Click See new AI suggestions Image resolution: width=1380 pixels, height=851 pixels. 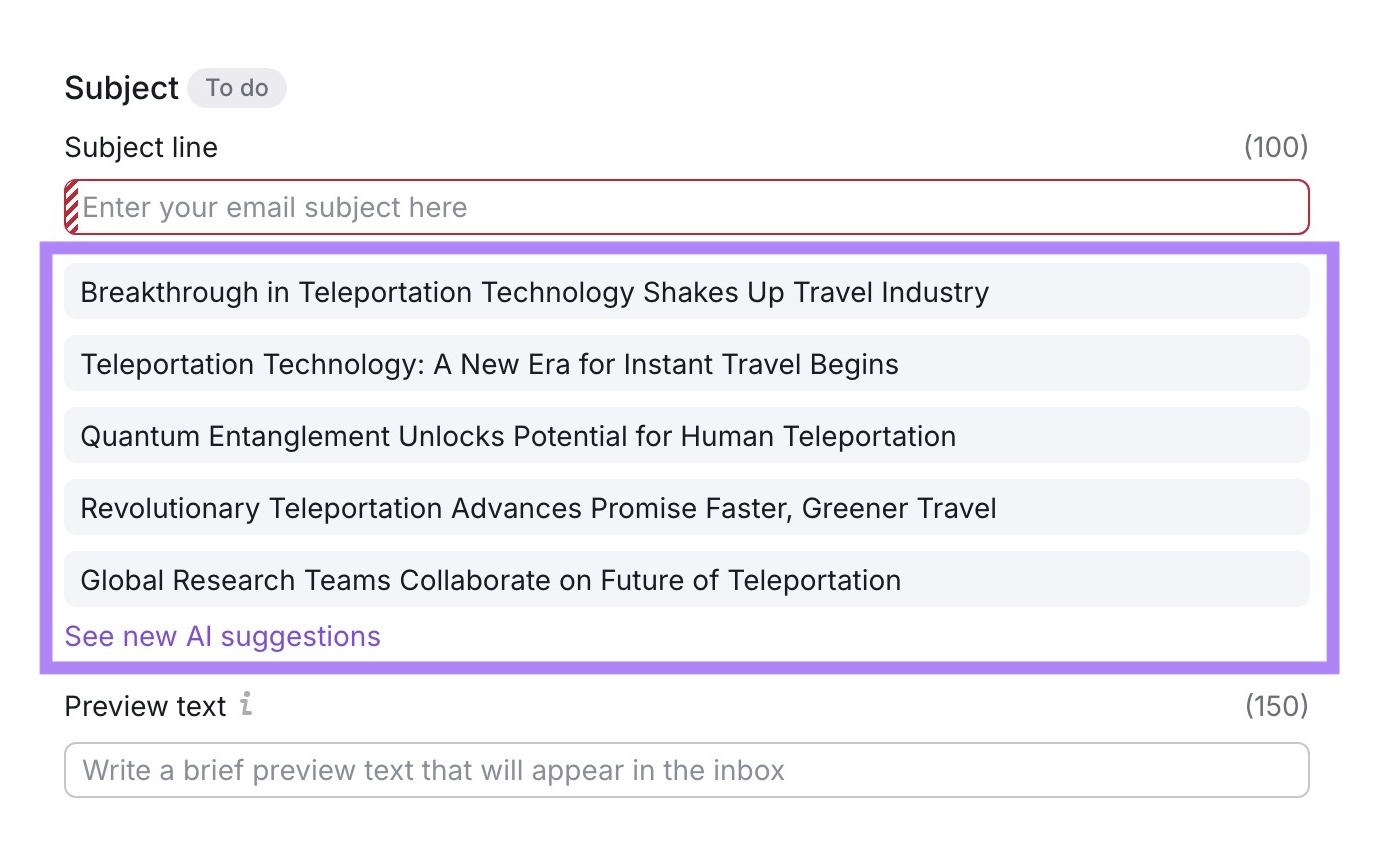point(222,636)
